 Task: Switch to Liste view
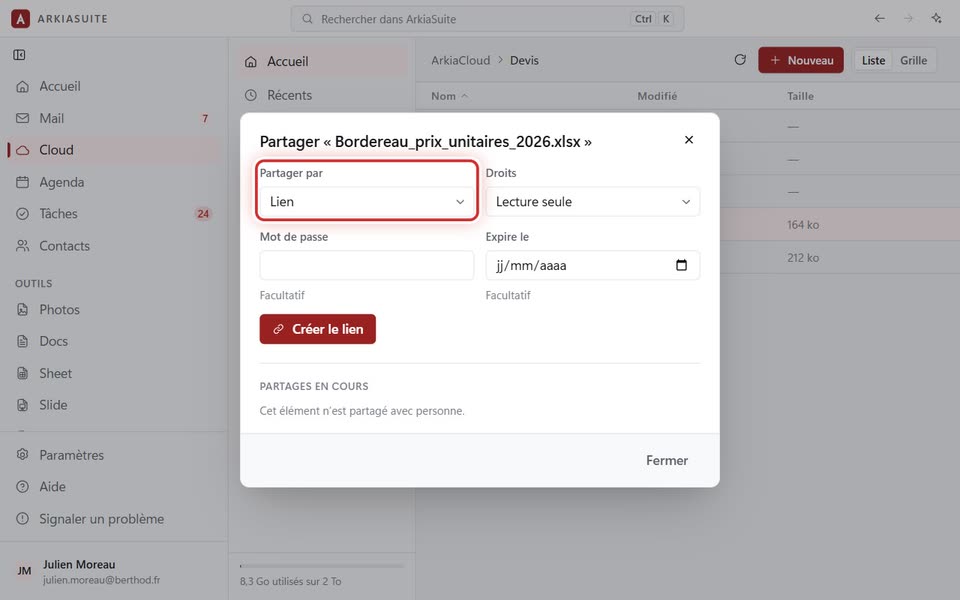873,60
